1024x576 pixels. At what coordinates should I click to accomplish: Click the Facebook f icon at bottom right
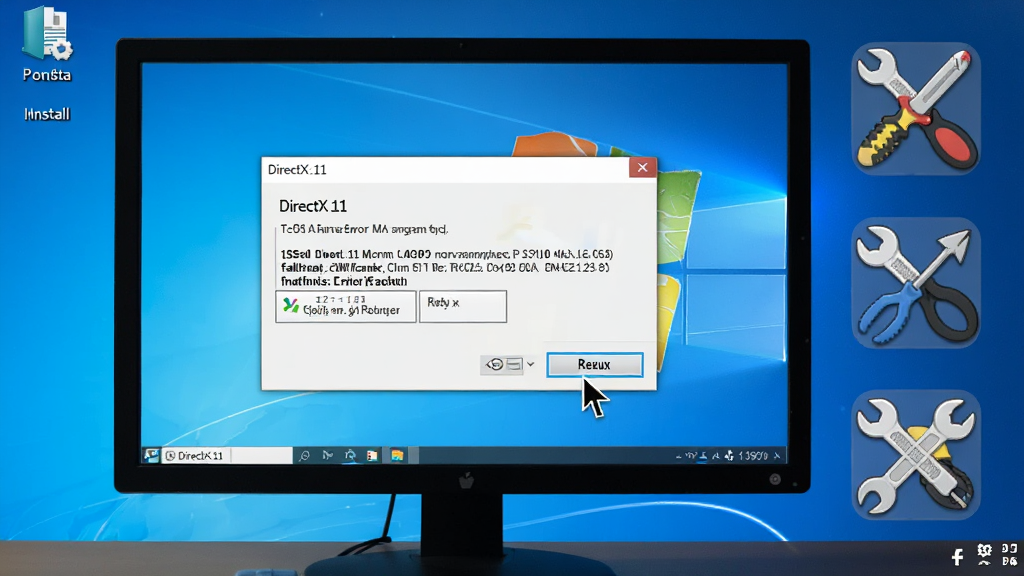(957, 556)
